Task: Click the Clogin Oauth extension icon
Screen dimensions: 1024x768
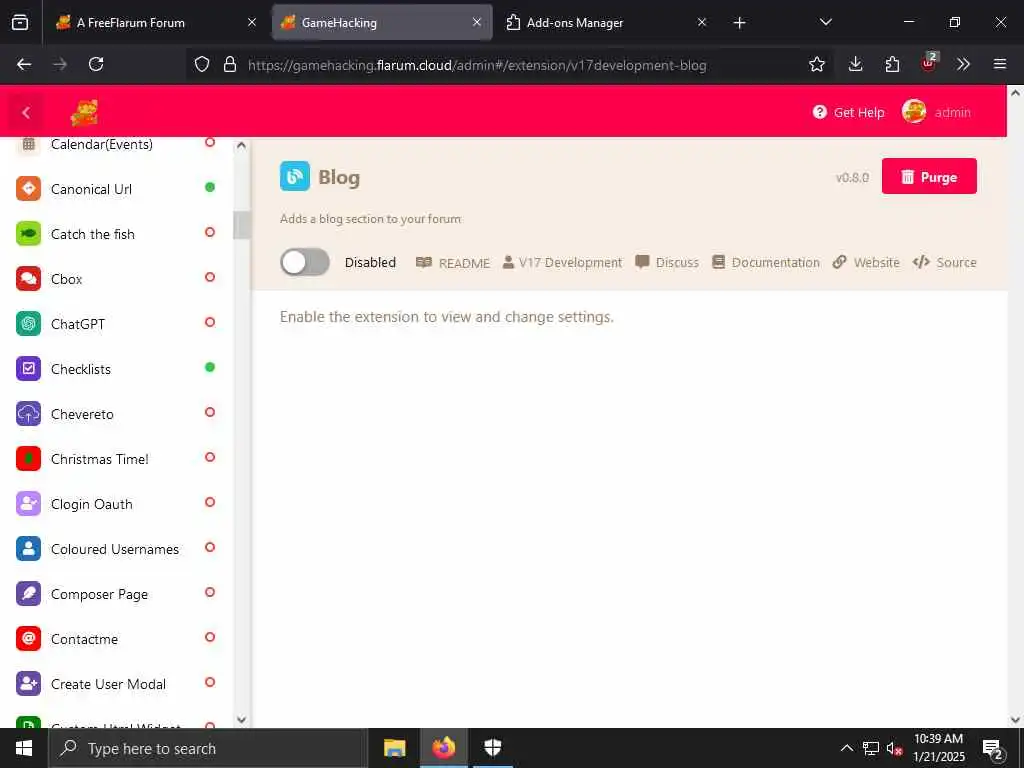Action: click(28, 504)
